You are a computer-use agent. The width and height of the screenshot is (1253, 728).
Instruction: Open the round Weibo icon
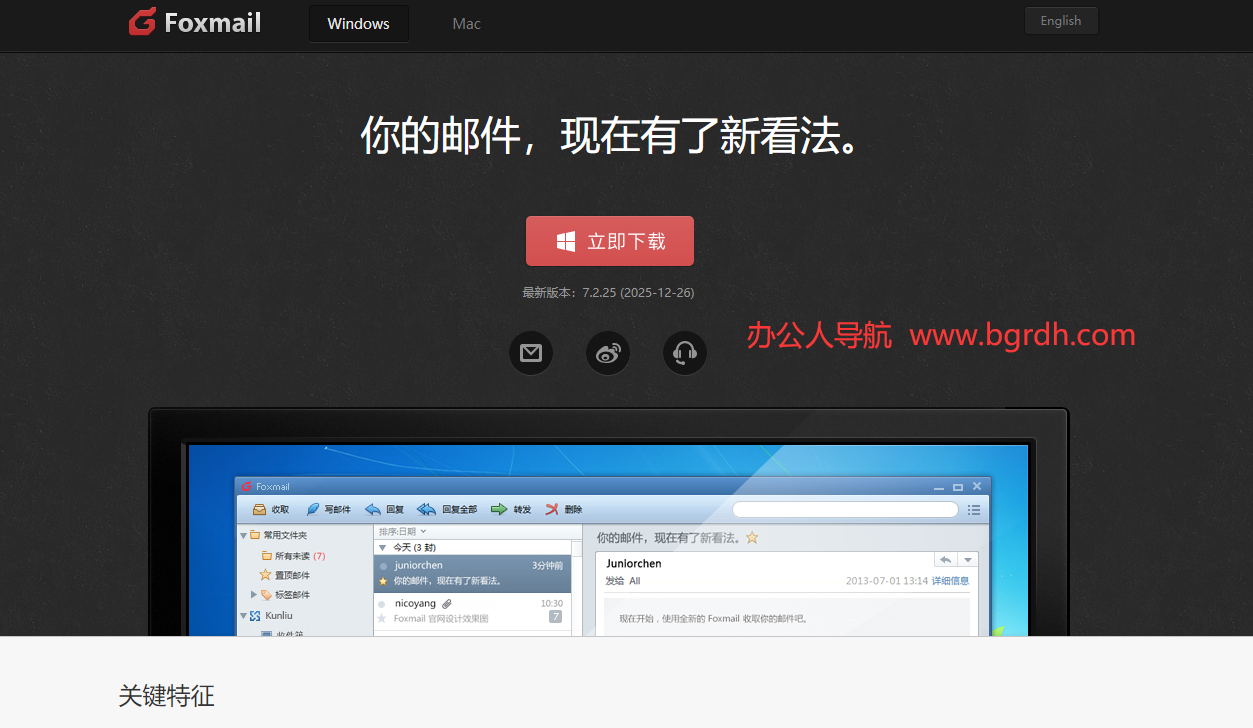tap(608, 353)
